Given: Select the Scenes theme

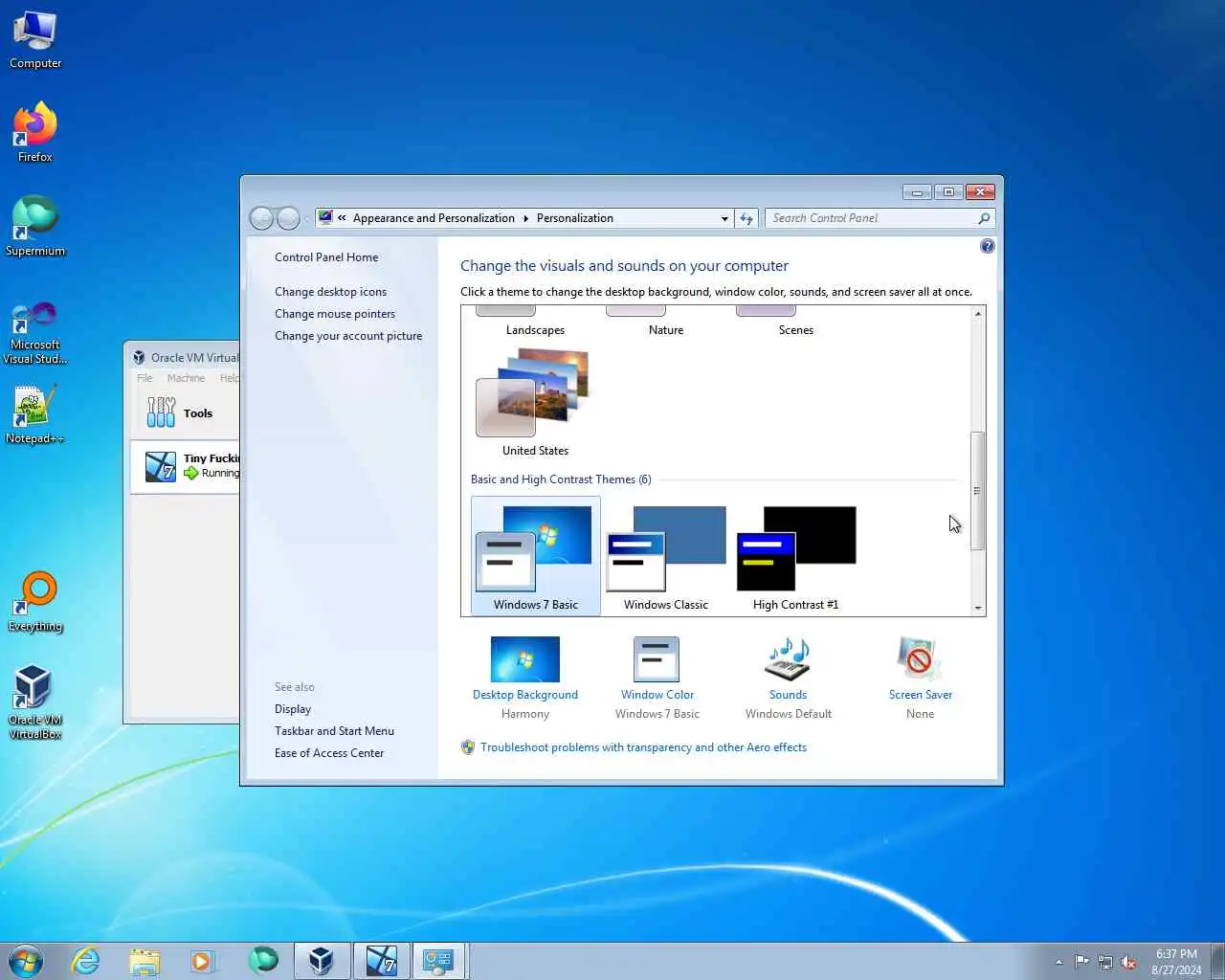Looking at the screenshot, I should pyautogui.click(x=796, y=323).
